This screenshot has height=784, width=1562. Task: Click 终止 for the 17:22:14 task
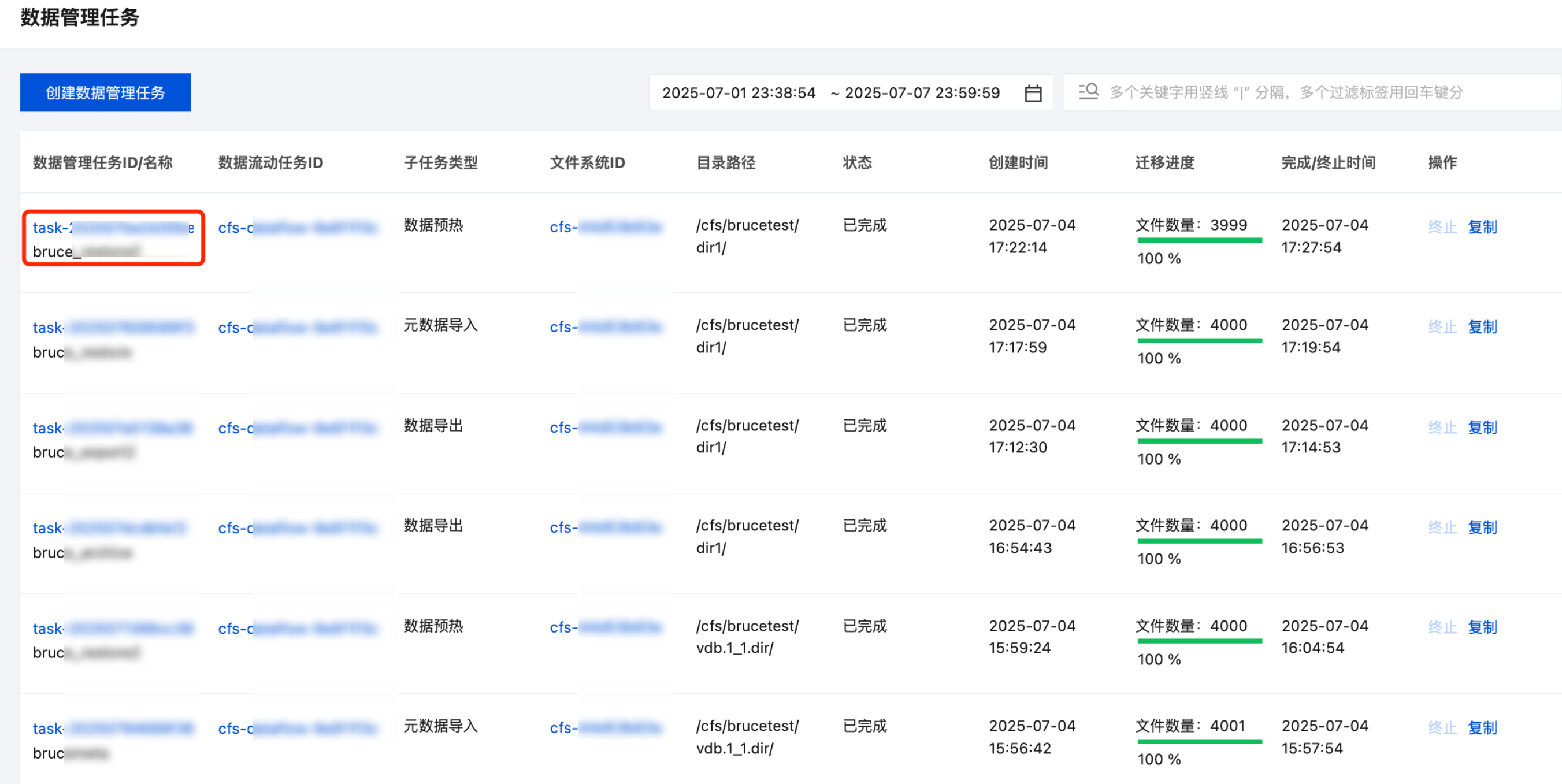1441,228
